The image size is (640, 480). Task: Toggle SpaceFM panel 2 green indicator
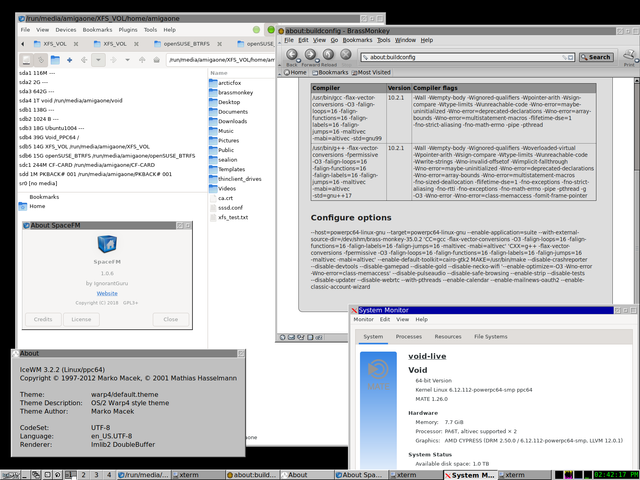[271, 30]
